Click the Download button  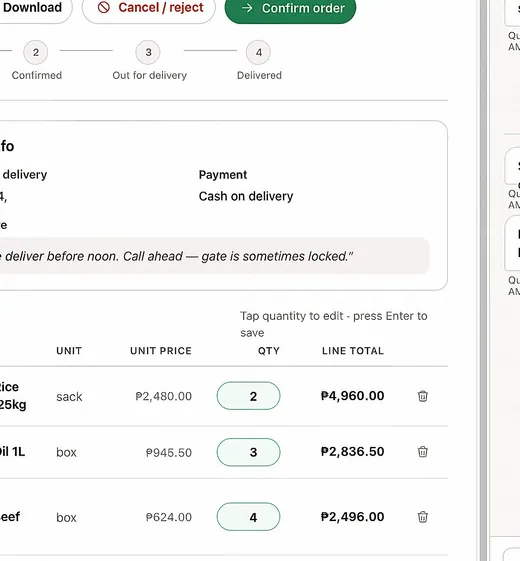point(32,8)
